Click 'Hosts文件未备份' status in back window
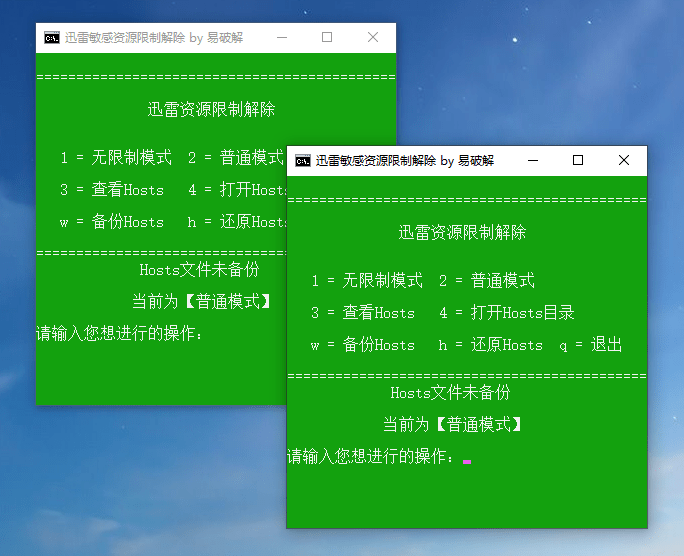684x556 pixels. point(199,269)
